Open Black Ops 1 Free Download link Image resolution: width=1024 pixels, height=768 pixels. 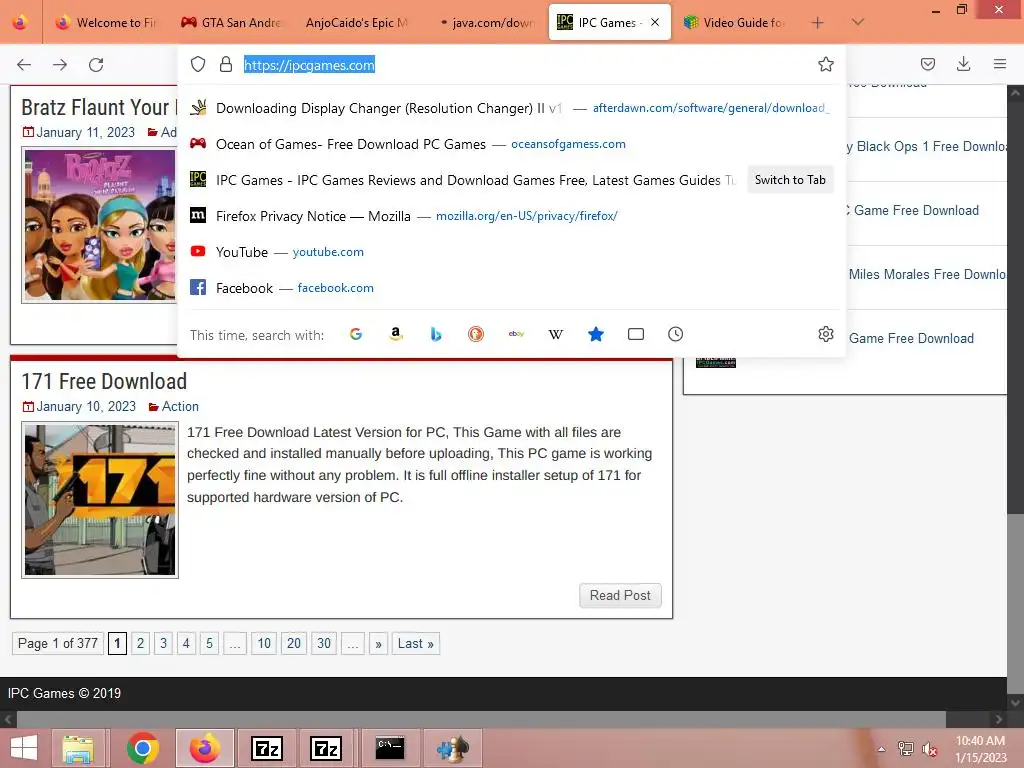(x=927, y=146)
